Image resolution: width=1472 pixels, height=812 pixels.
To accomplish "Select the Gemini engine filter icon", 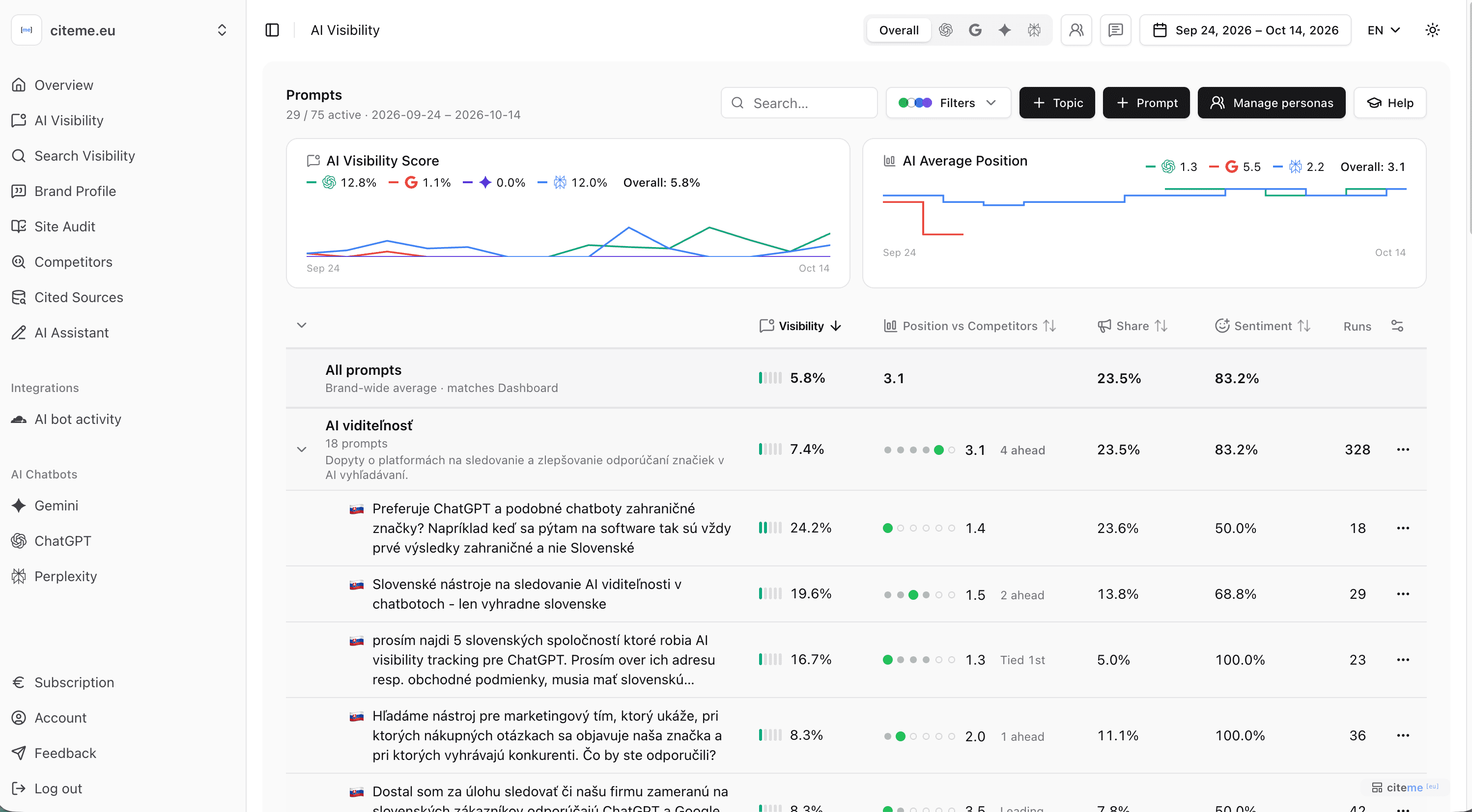I will [1005, 30].
